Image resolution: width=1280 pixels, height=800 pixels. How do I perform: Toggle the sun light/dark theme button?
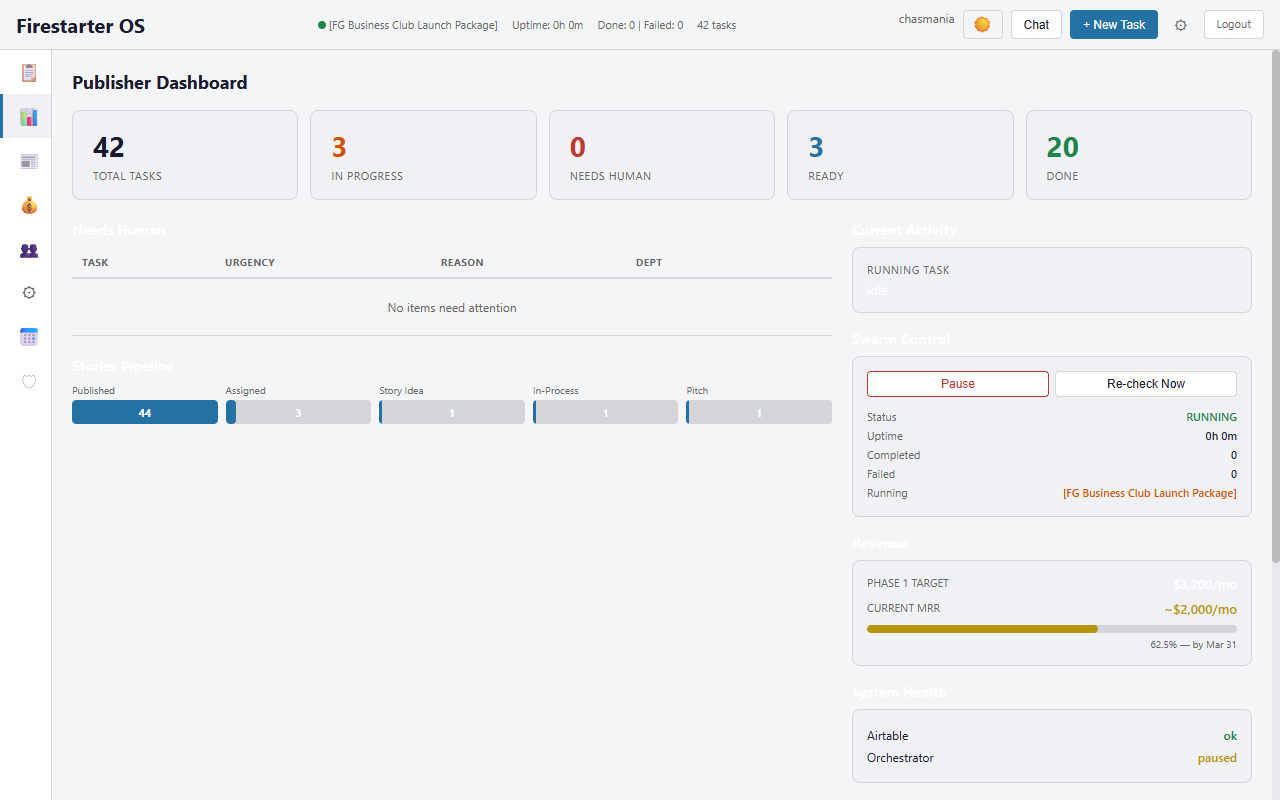click(x=982, y=25)
